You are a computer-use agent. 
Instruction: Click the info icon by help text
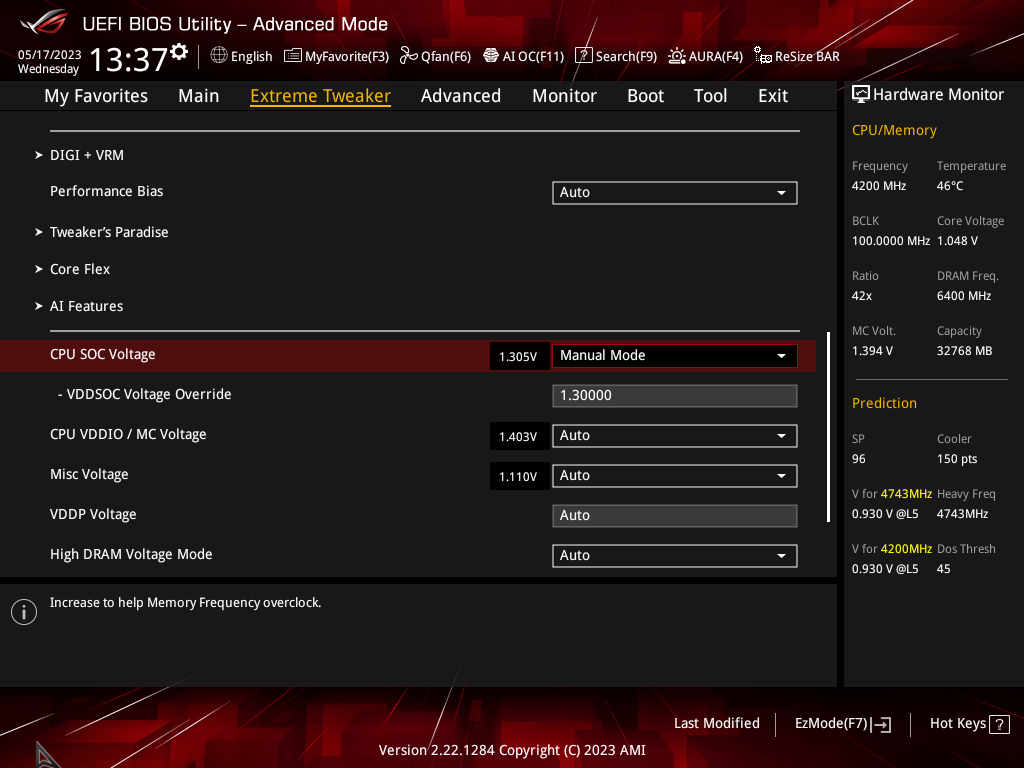point(24,612)
